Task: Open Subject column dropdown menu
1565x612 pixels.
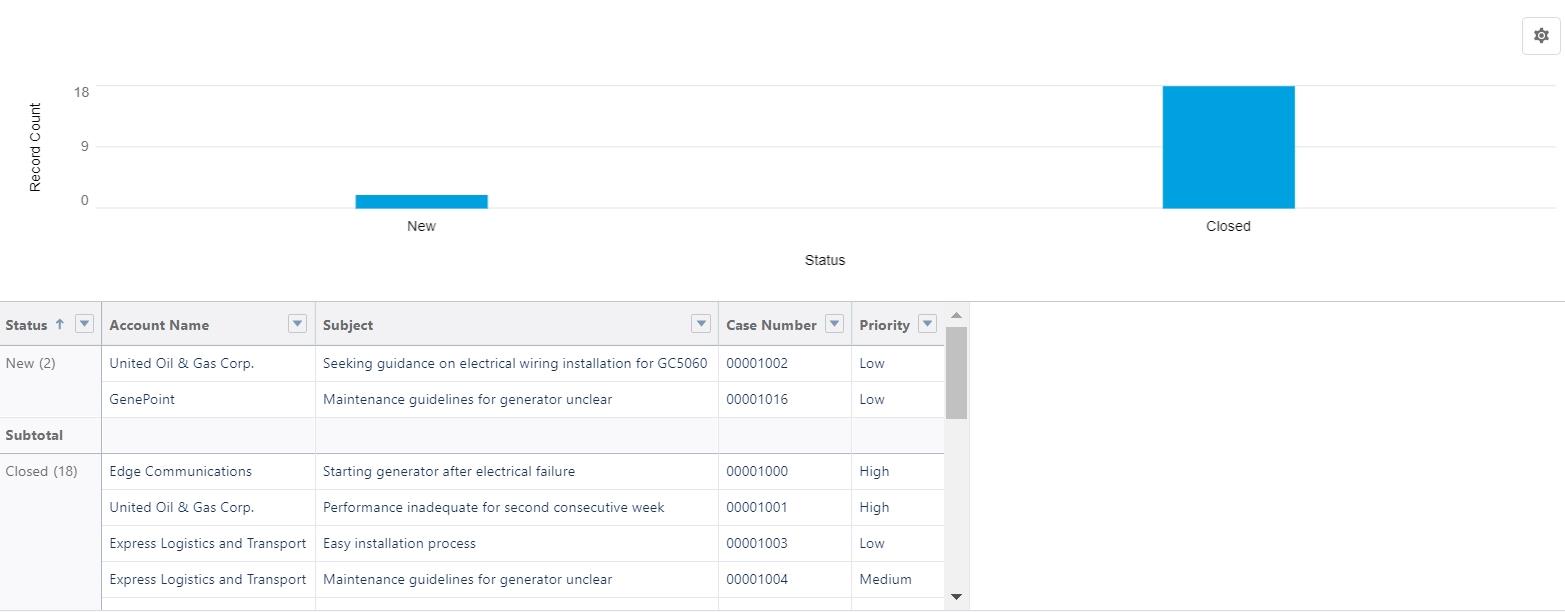Action: (700, 324)
